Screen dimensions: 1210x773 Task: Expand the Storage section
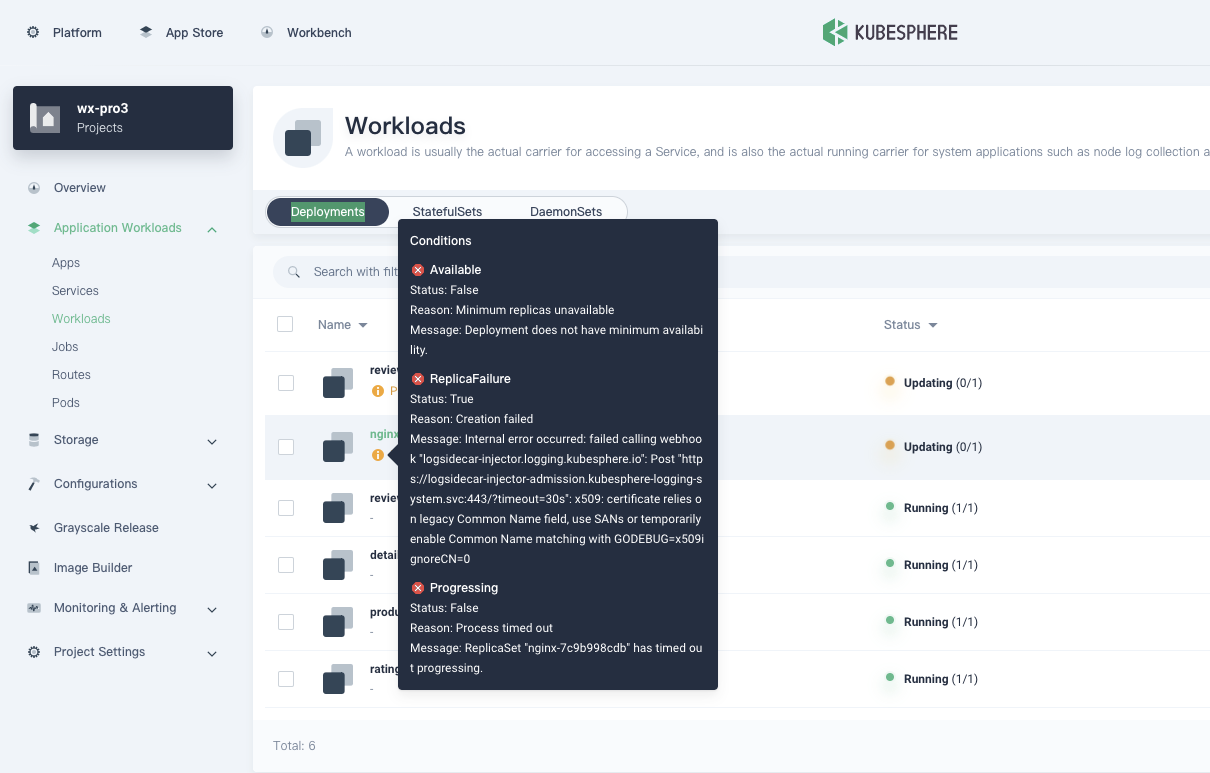click(x=211, y=441)
